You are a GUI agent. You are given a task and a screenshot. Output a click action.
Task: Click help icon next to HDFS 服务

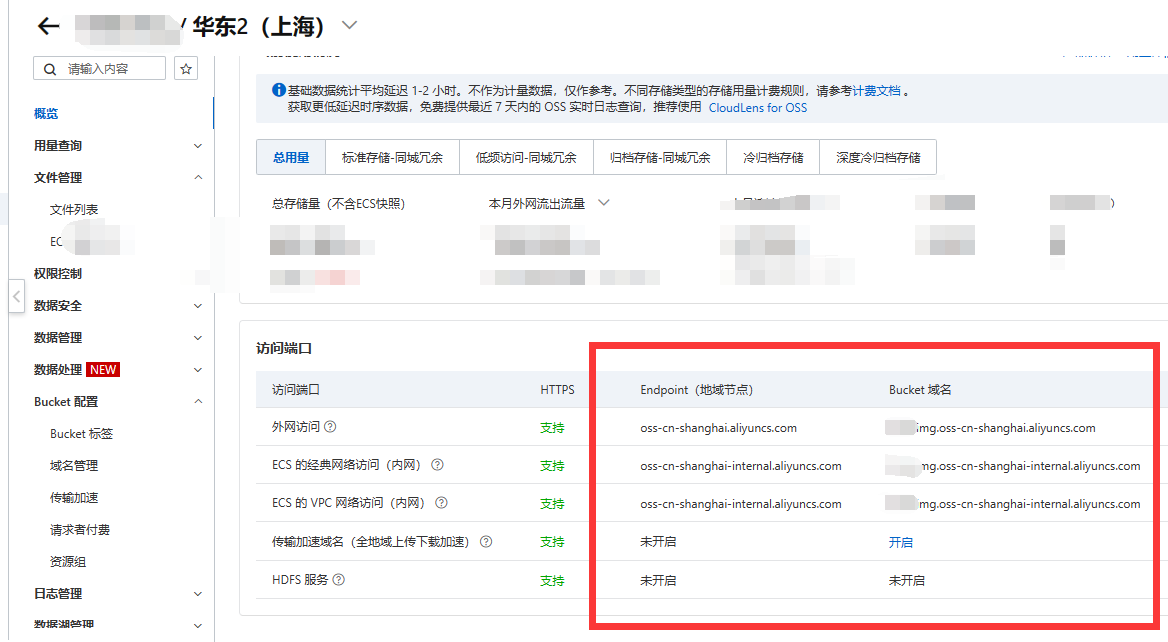[339, 580]
